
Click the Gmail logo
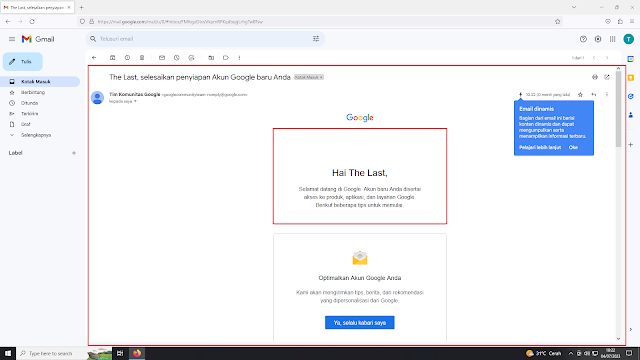point(38,39)
